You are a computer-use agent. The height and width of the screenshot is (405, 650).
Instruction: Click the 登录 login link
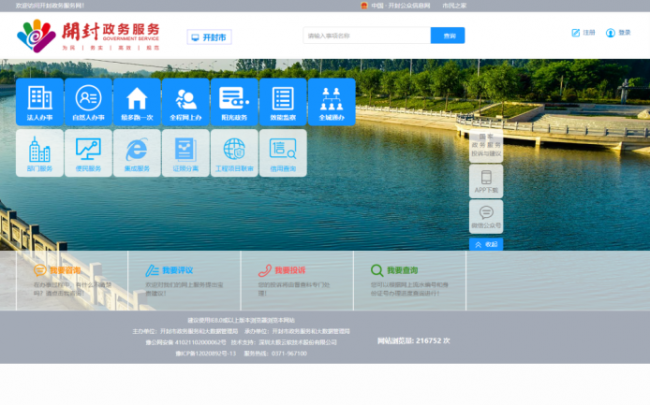(x=618, y=33)
